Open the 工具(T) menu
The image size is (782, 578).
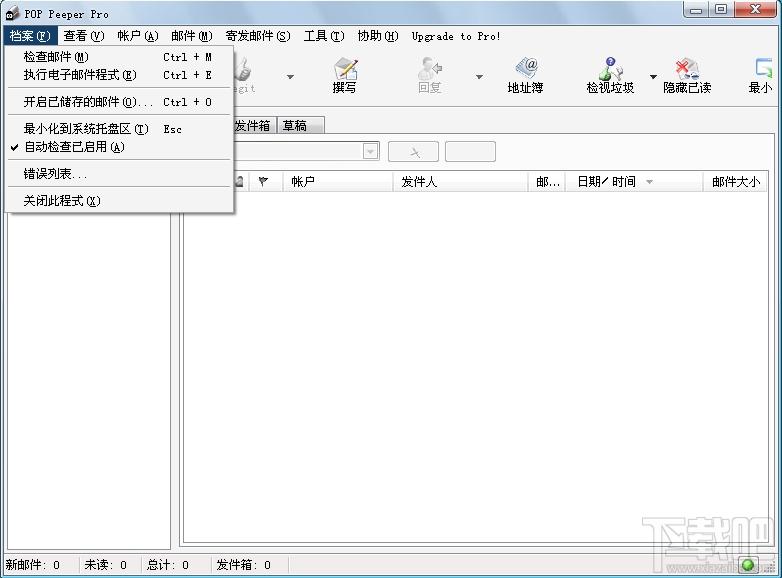pyautogui.click(x=324, y=36)
